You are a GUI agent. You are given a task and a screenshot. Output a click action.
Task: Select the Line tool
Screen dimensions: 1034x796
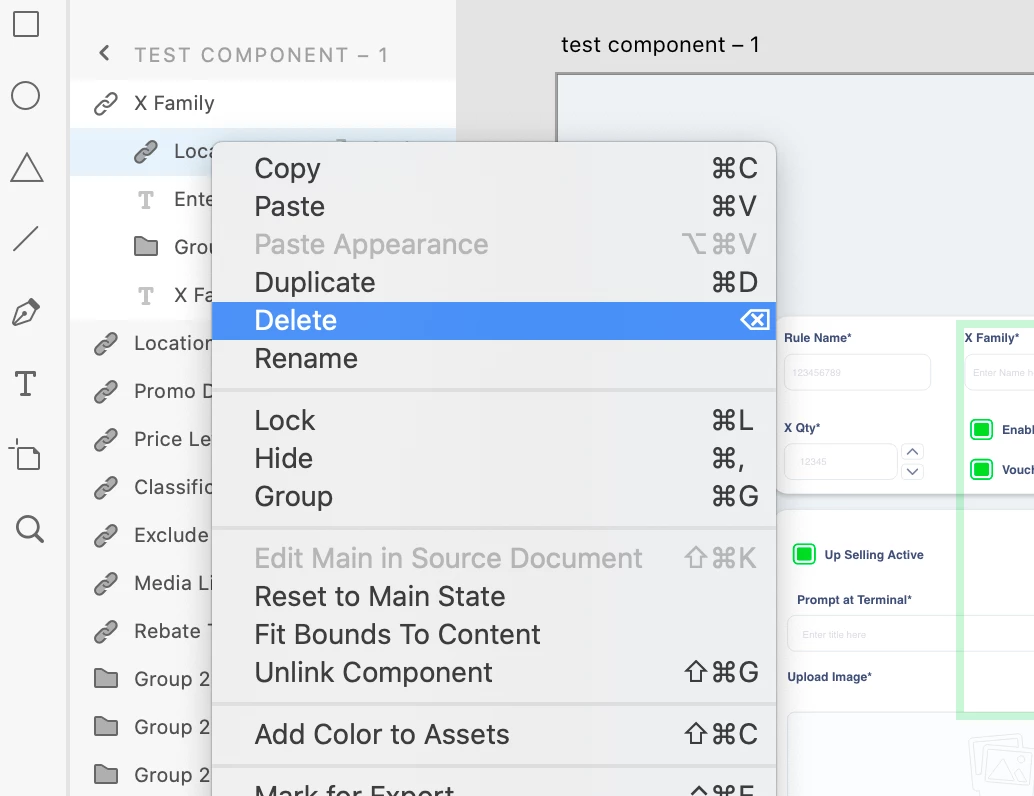pyautogui.click(x=26, y=239)
